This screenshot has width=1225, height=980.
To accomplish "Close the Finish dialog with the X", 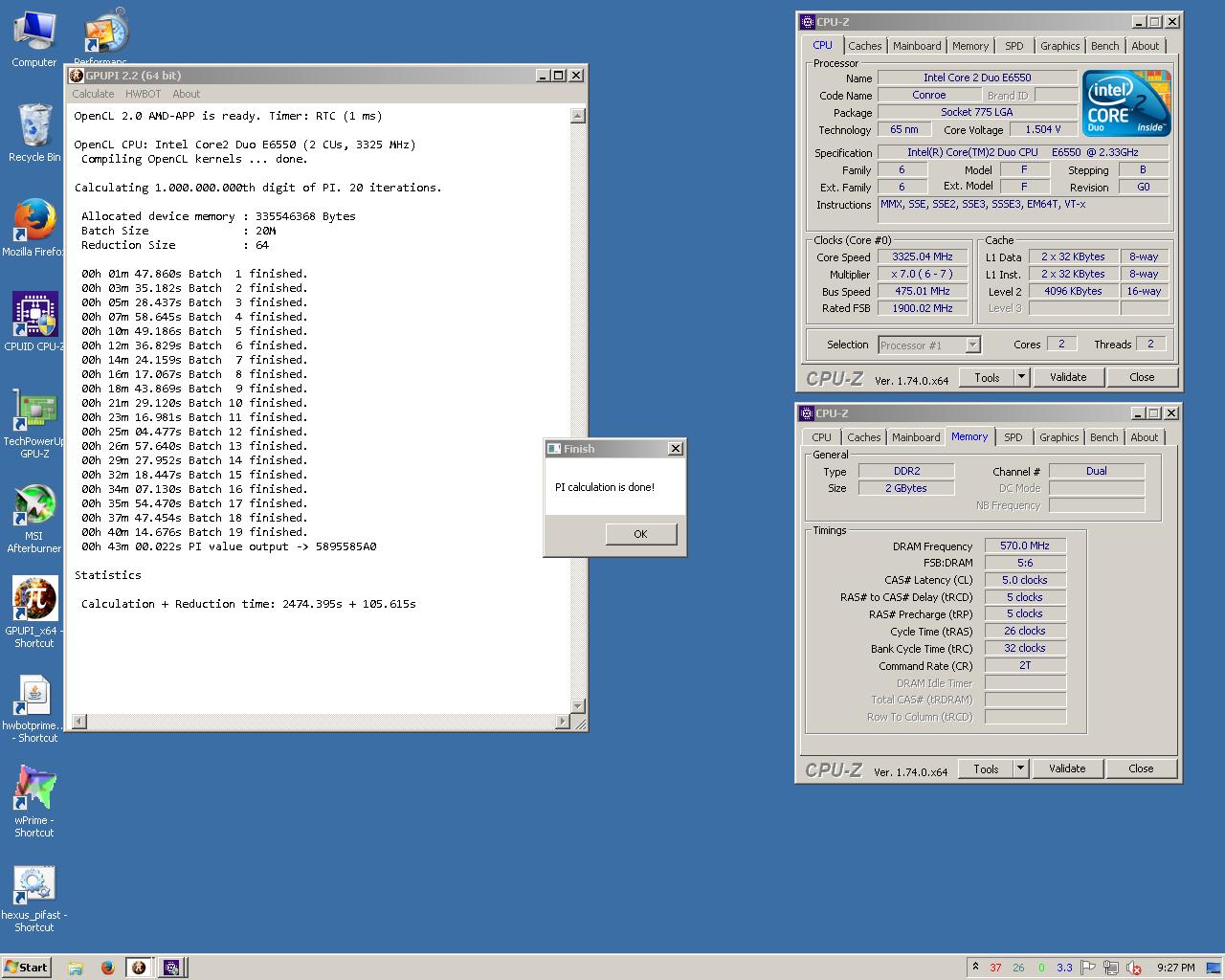I will (x=675, y=448).
